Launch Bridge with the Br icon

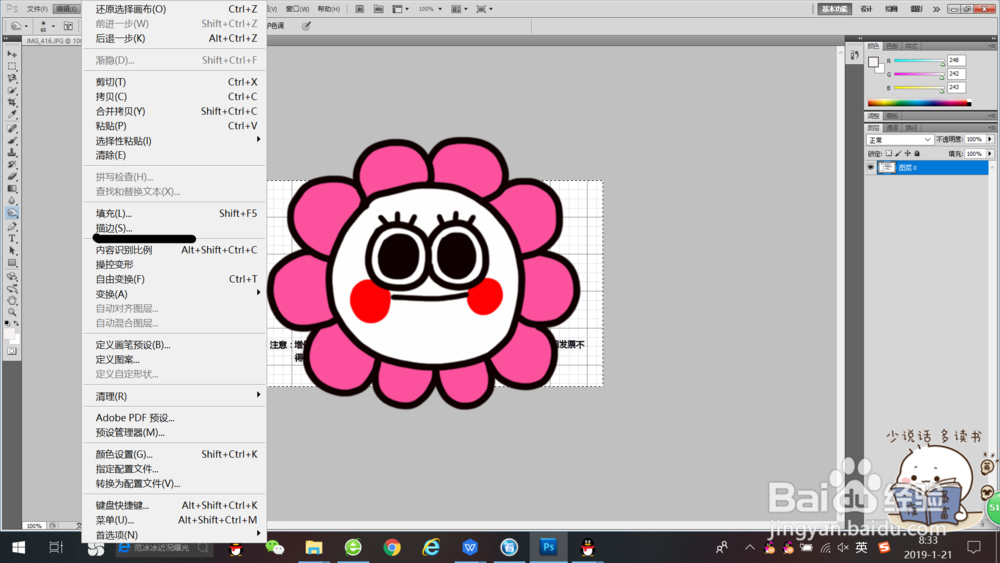tap(360, 9)
